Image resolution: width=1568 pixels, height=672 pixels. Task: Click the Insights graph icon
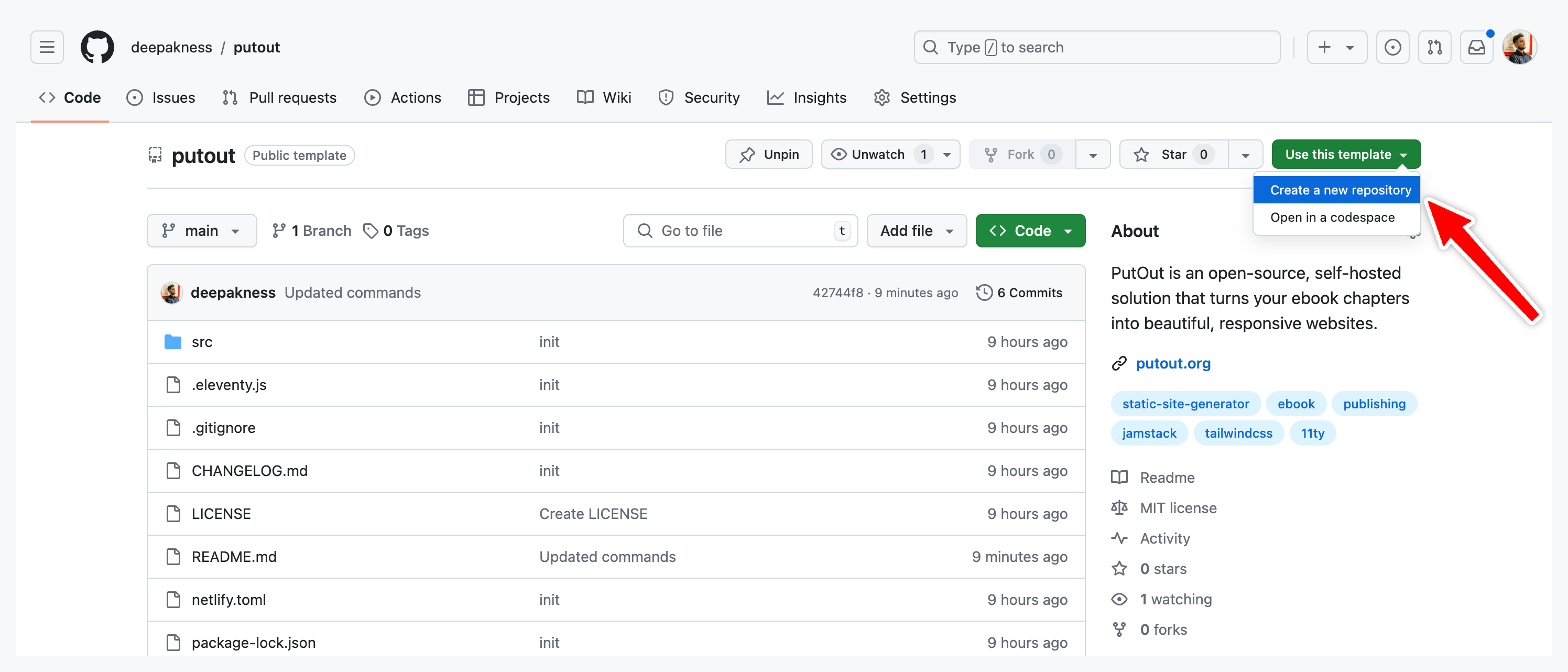pyautogui.click(x=775, y=97)
